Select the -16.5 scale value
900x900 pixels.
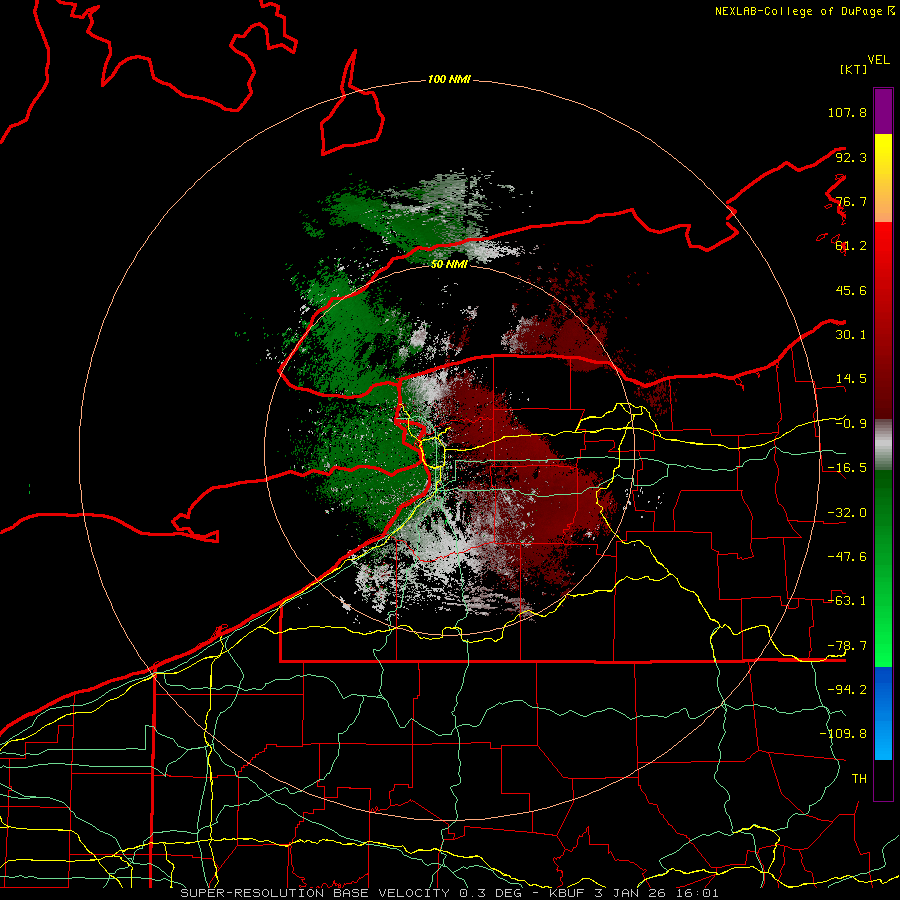tap(847, 468)
